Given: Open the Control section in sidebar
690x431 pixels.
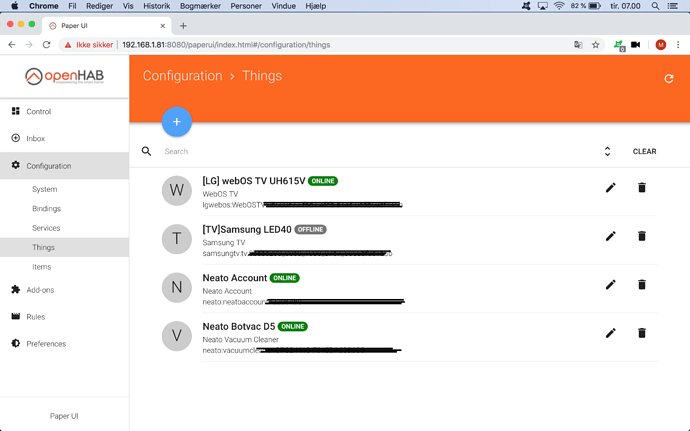Looking at the screenshot, I should [x=64, y=111].
